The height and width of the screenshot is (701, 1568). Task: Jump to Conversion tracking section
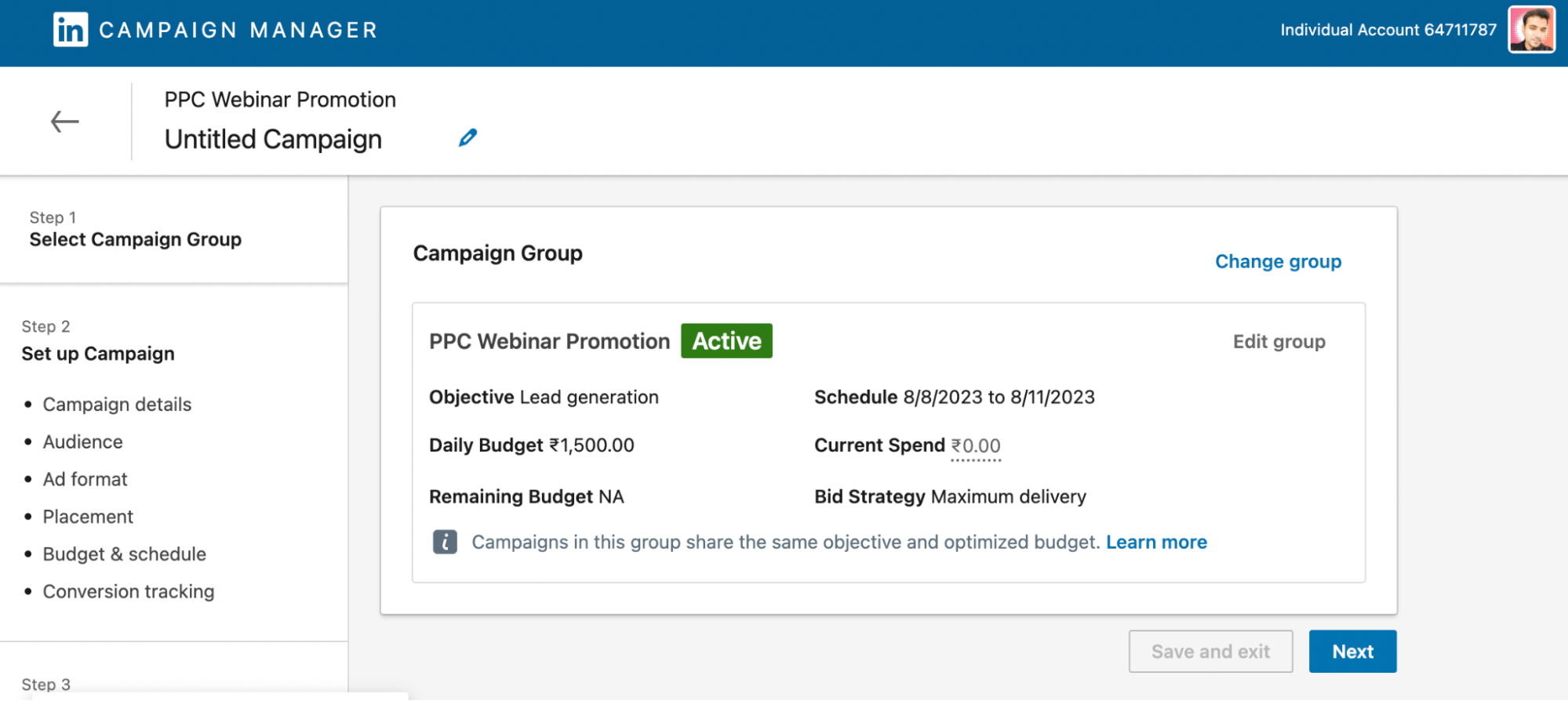coord(128,592)
